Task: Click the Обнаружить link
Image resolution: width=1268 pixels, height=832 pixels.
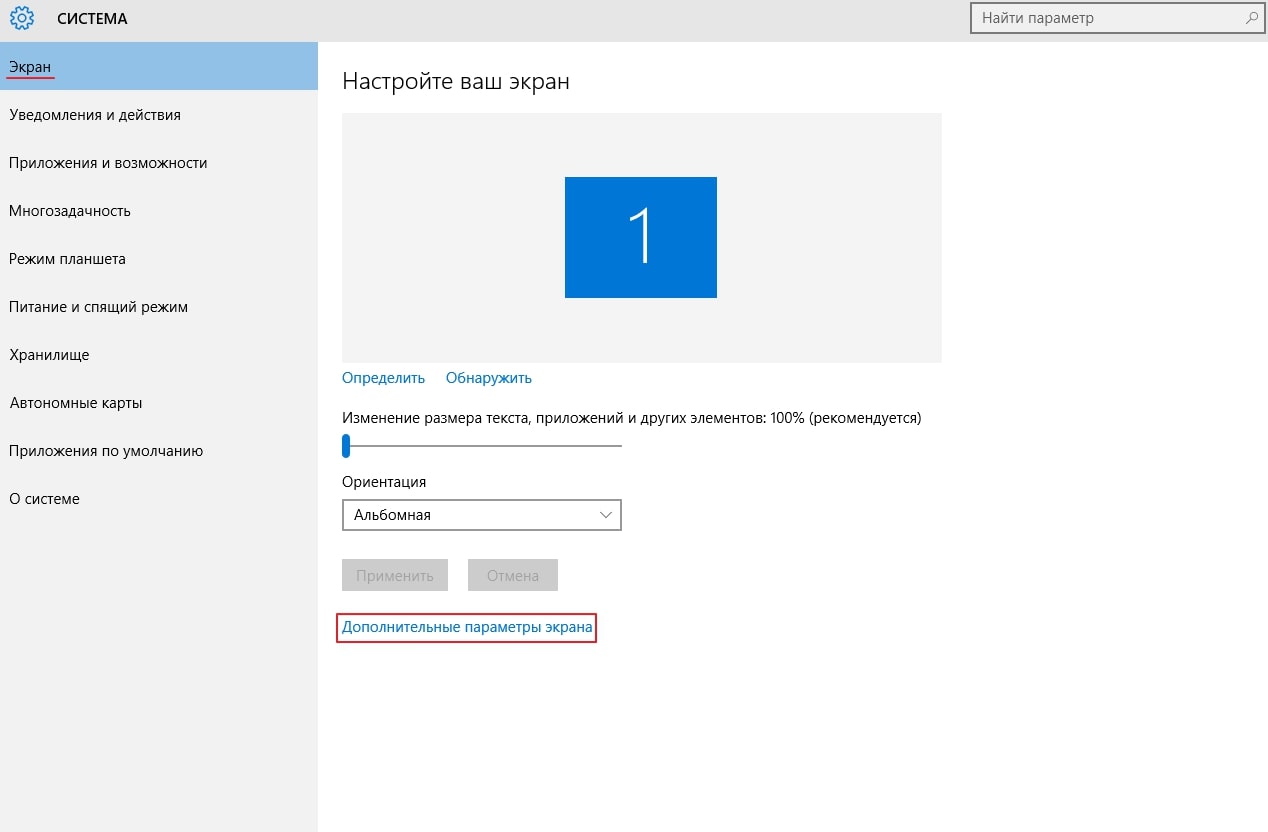Action: click(488, 378)
